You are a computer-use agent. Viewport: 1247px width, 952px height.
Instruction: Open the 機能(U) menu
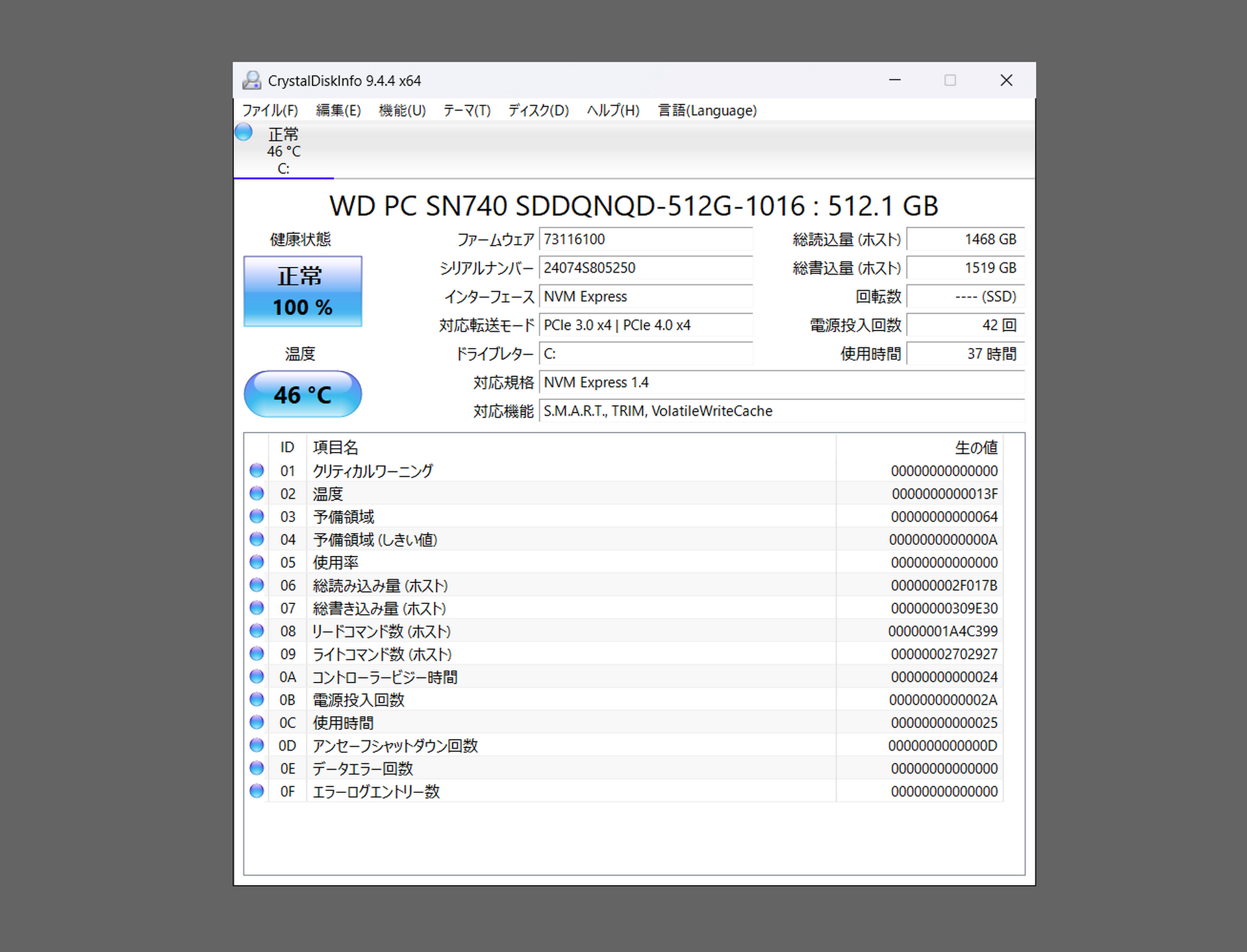coord(402,110)
